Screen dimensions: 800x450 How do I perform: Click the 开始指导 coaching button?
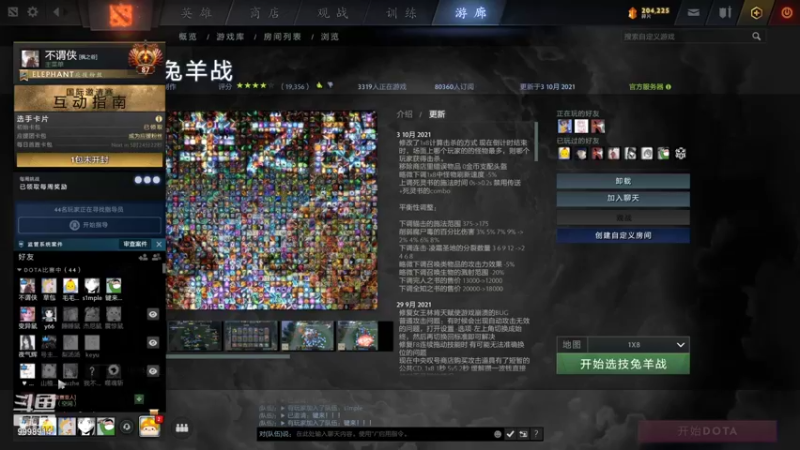(89, 225)
